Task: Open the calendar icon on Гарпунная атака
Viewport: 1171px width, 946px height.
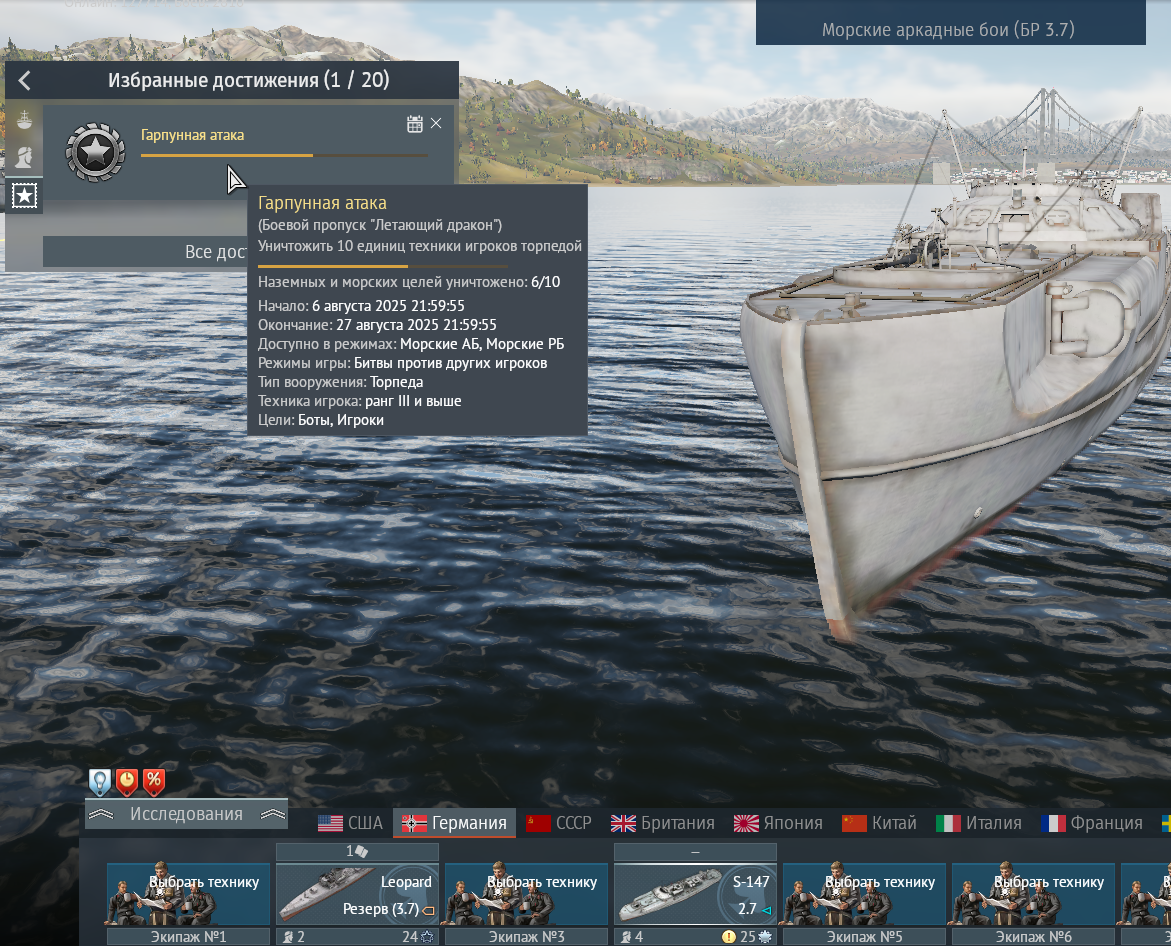Action: click(x=414, y=124)
